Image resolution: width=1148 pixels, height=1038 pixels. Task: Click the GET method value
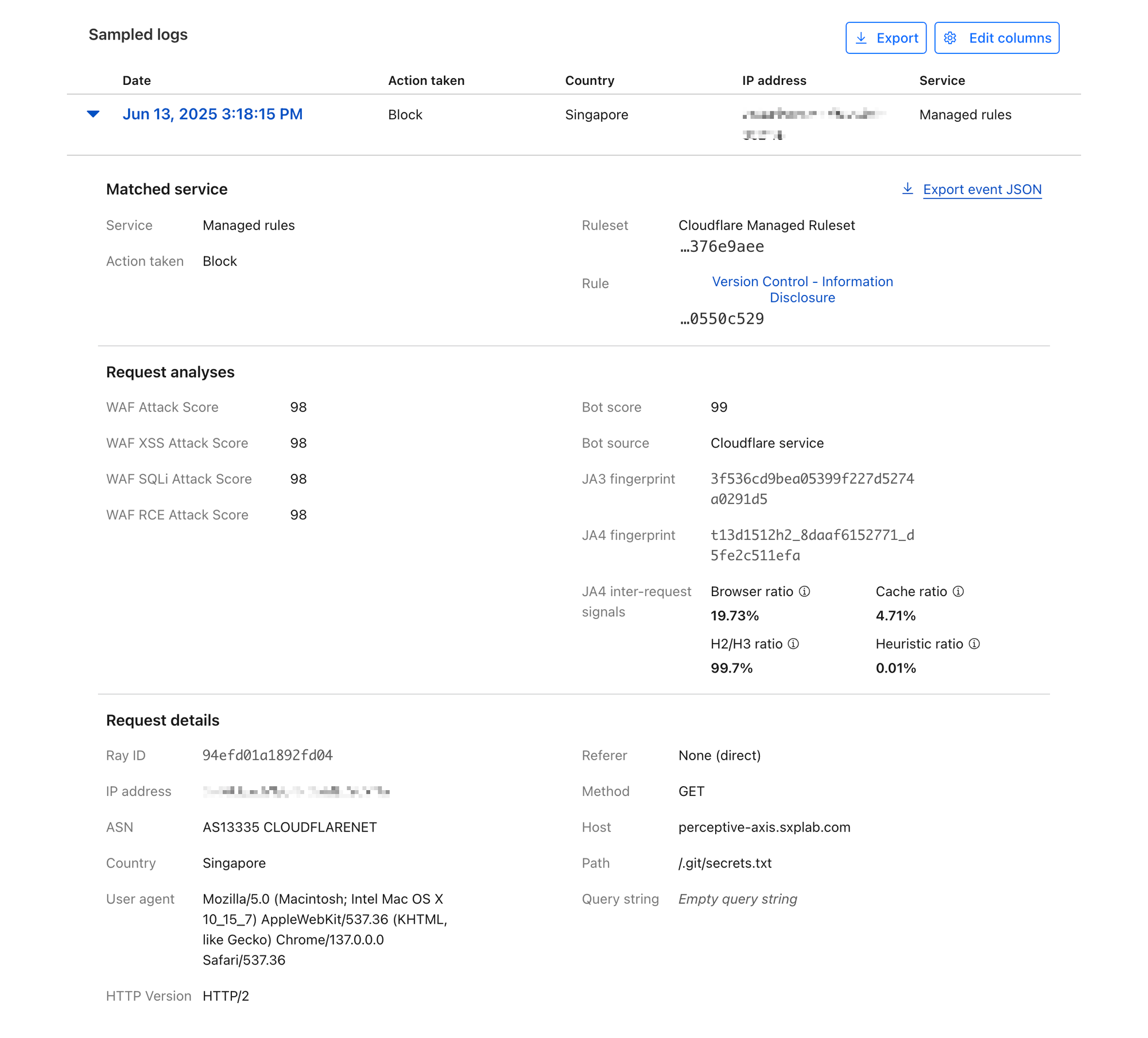[x=691, y=791]
